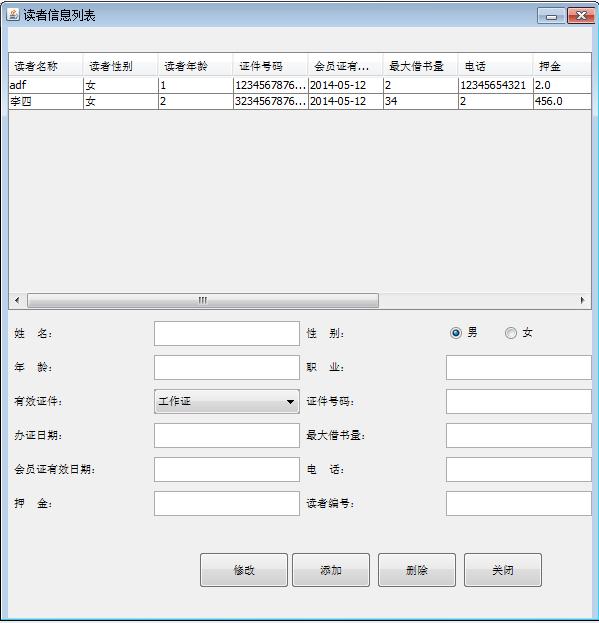
Task: Click the 删除 button
Action: click(417, 570)
